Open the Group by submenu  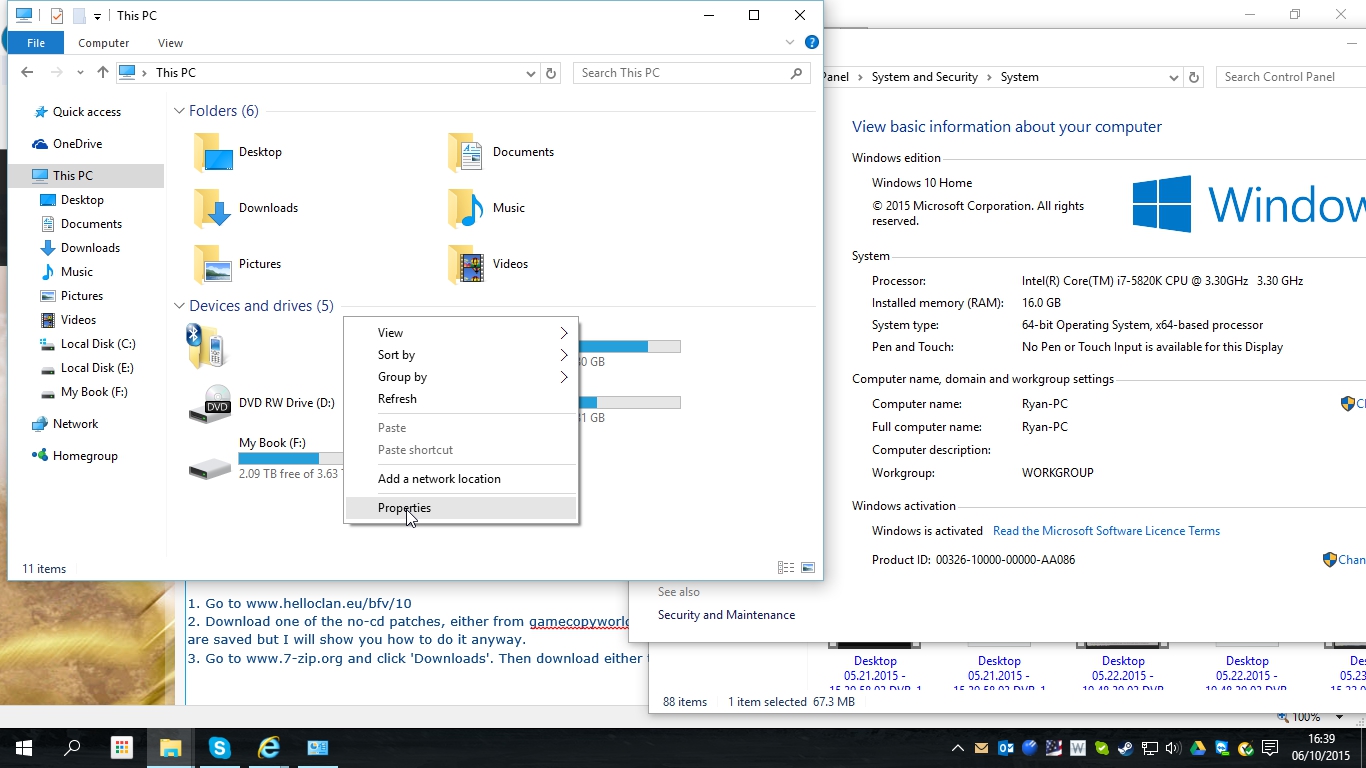[461, 377]
